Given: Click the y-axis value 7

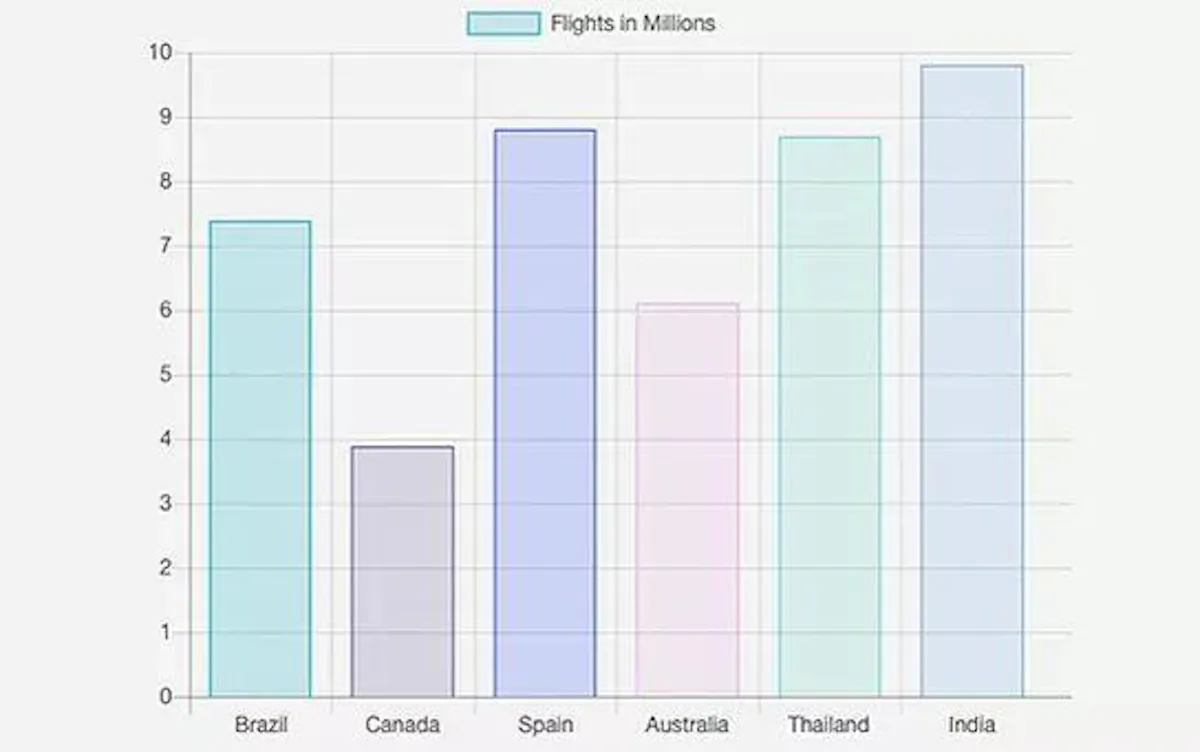Looking at the screenshot, I should (167, 246).
